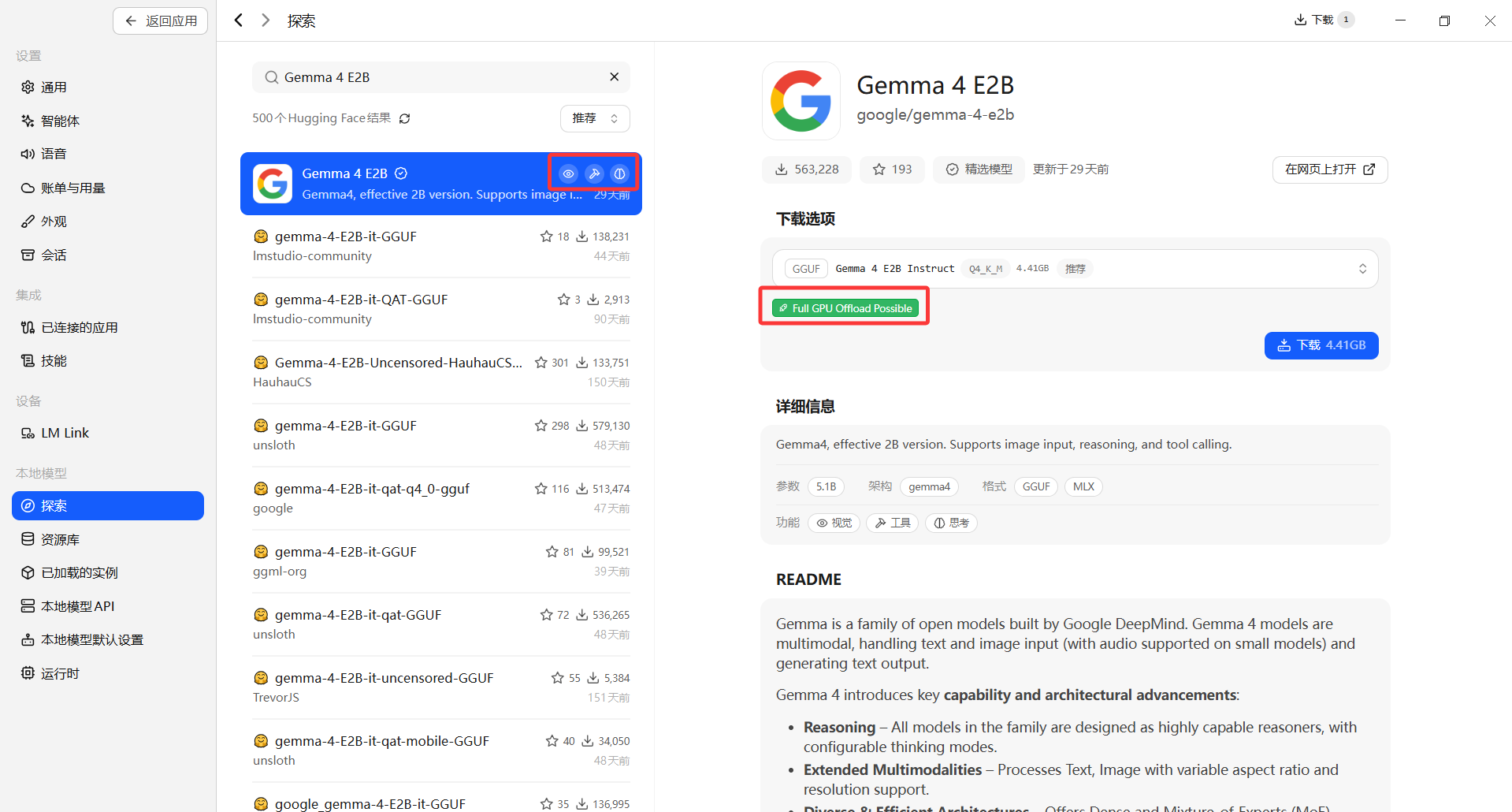Open the 推荐 sort dropdown

(595, 118)
